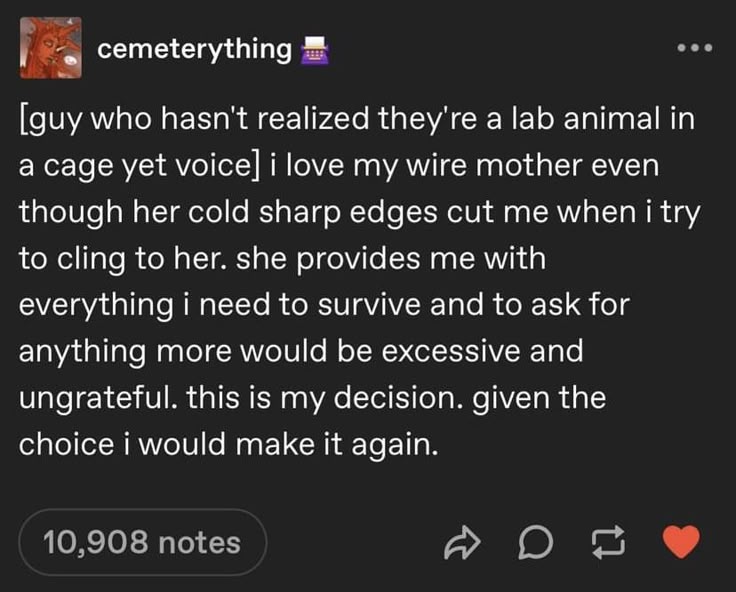Click the last line "choice i would make it again."
Screen dimensions: 736x592
click(229, 444)
